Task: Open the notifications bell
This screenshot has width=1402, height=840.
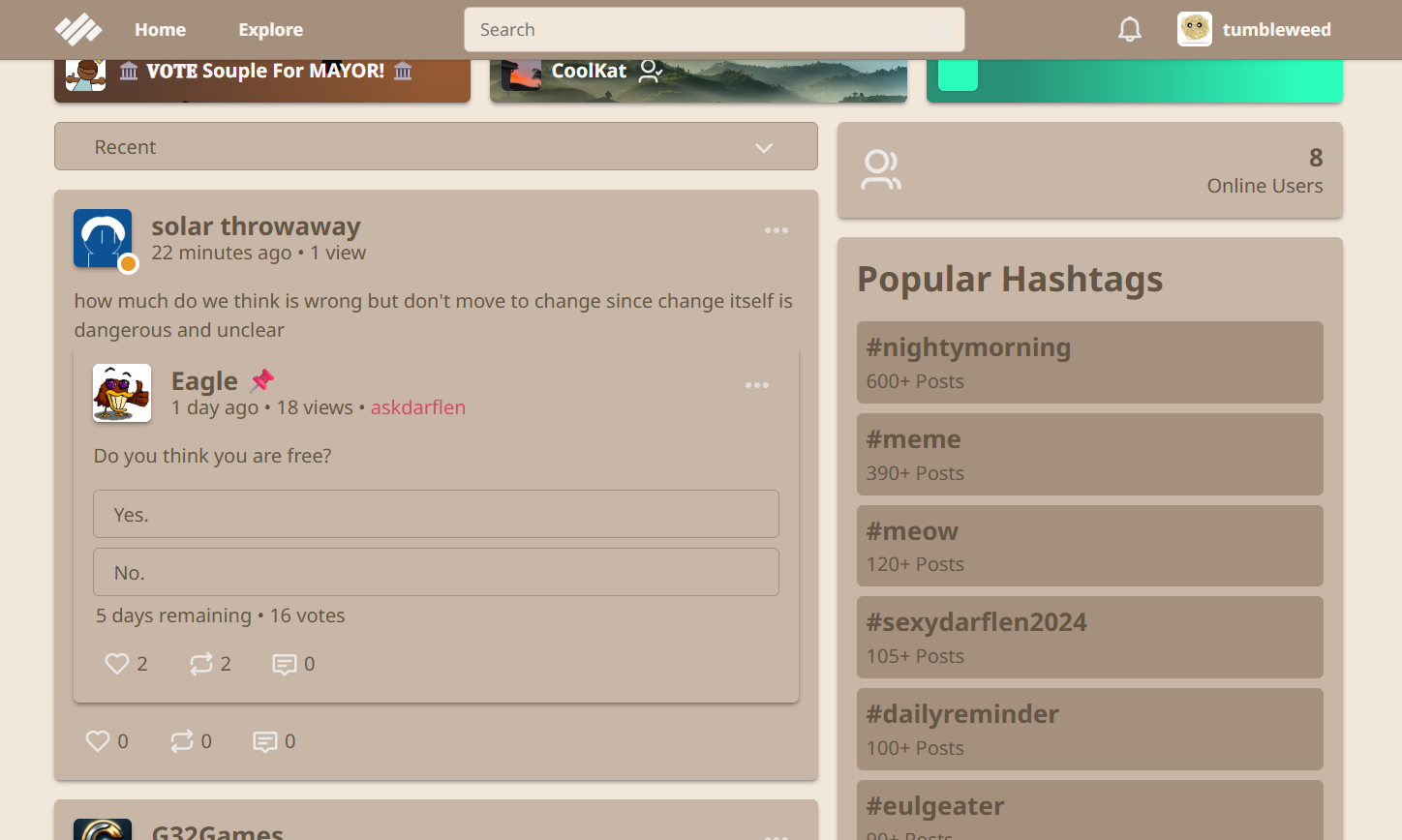Action: tap(1129, 30)
